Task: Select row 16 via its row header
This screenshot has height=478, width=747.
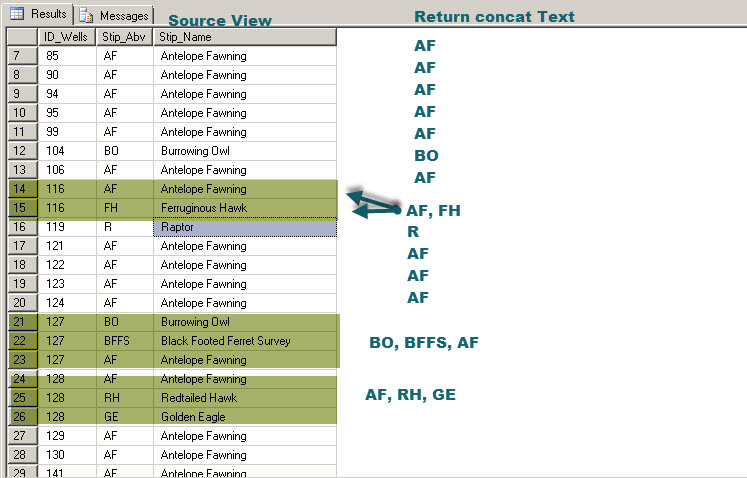Action: (20, 227)
